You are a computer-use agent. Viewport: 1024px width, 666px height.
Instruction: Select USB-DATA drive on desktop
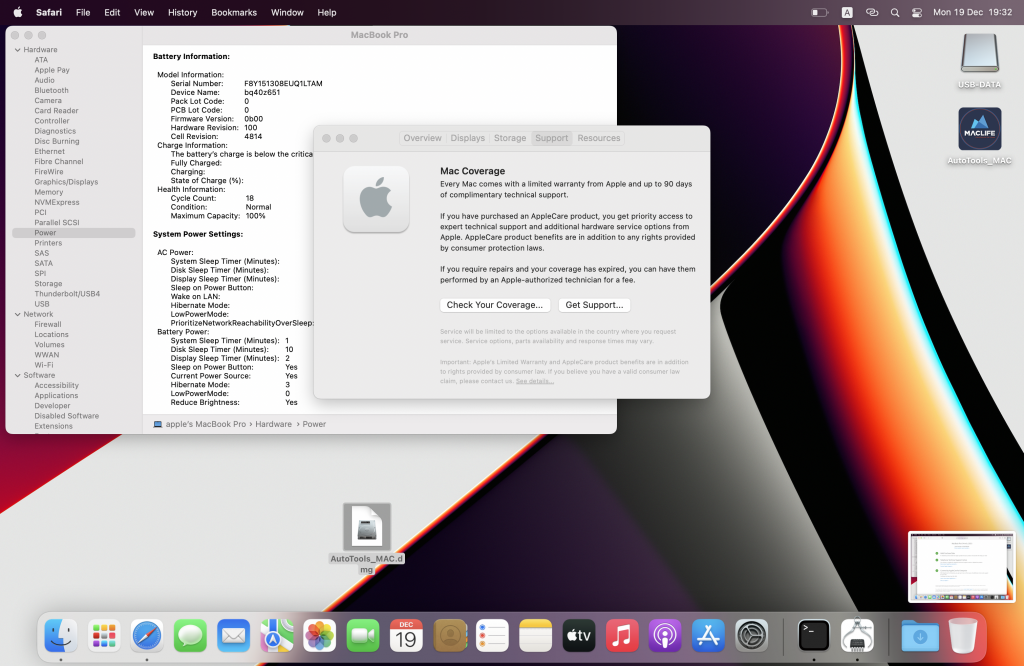979,60
